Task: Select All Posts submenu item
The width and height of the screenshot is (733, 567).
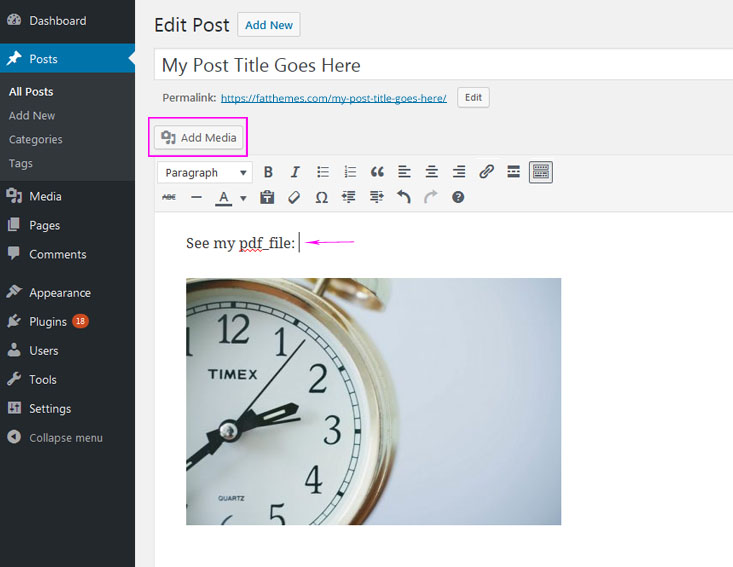Action: 31,92
